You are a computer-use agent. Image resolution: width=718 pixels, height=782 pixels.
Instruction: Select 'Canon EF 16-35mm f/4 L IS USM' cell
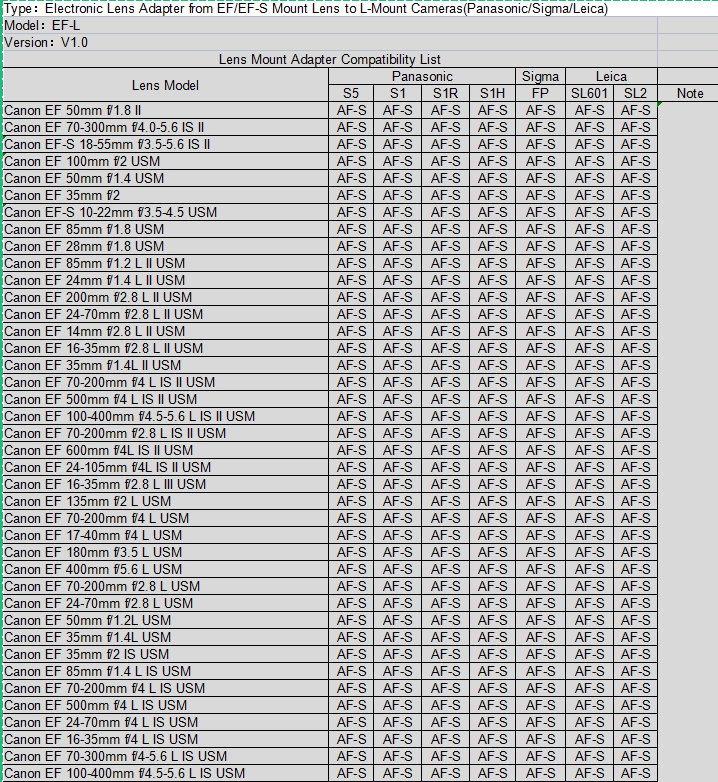[166, 739]
